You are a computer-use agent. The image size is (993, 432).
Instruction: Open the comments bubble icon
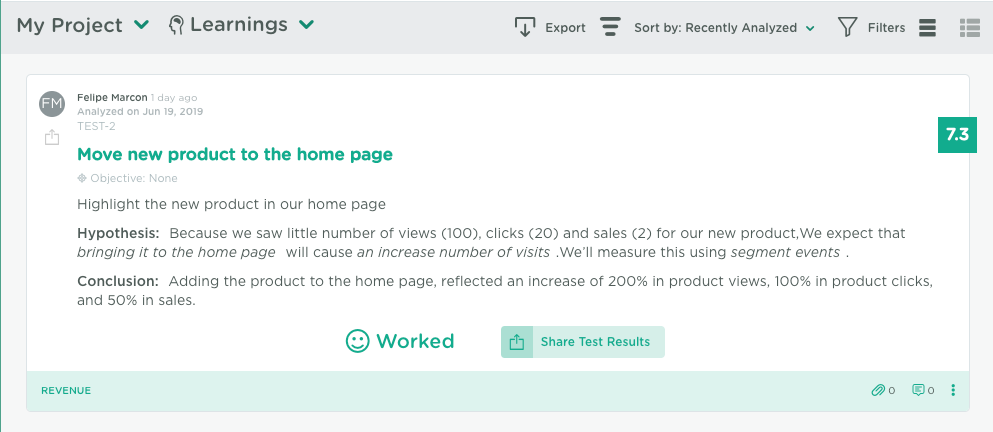pyautogui.click(x=918, y=390)
